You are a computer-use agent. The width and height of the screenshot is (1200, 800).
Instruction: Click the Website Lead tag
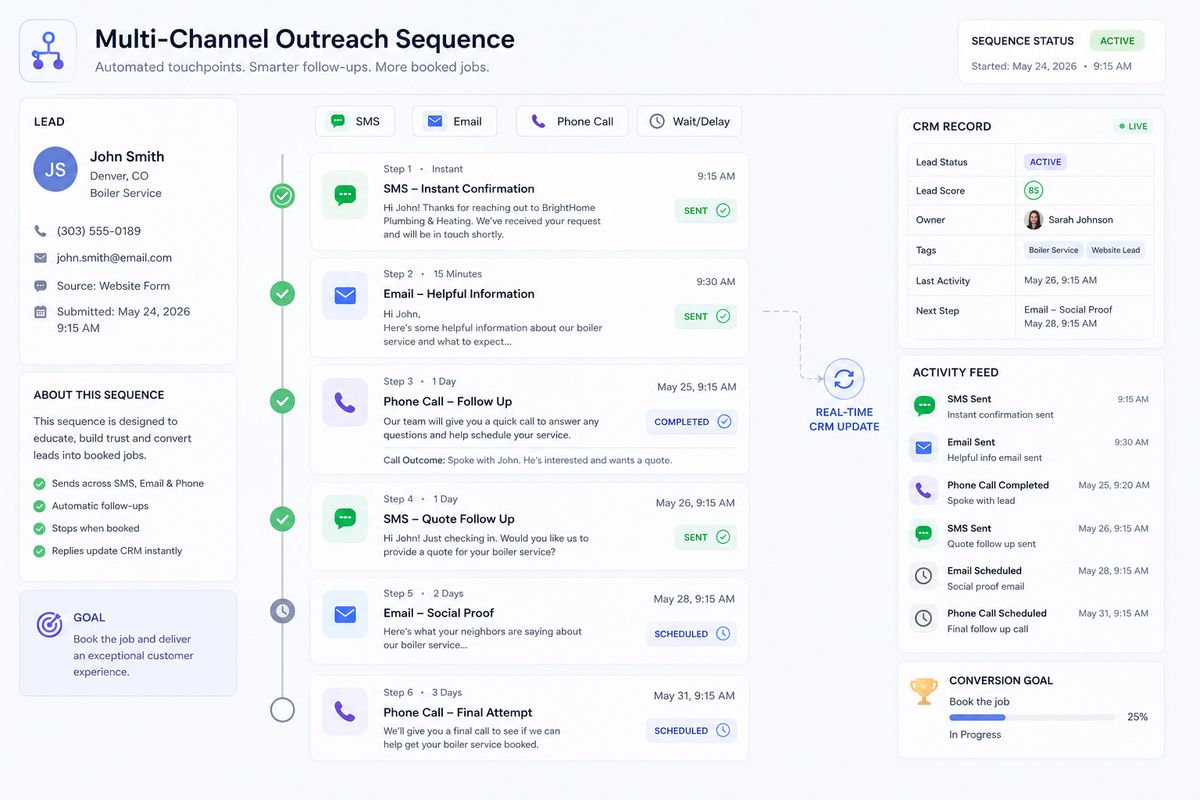(1115, 250)
